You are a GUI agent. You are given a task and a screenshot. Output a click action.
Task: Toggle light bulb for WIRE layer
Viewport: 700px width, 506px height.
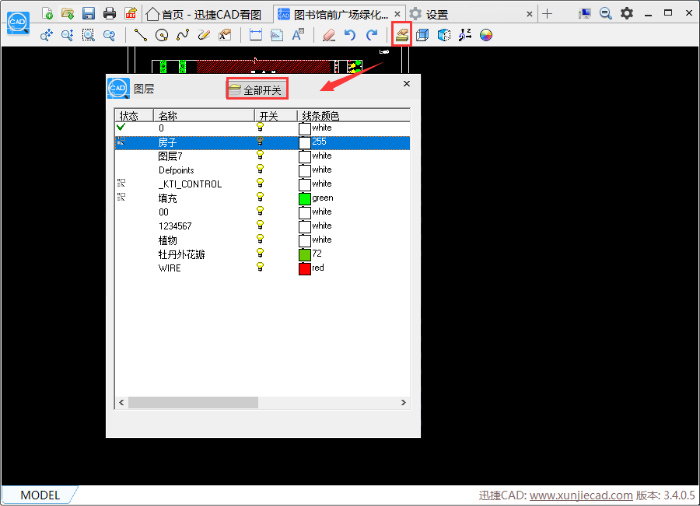(262, 268)
